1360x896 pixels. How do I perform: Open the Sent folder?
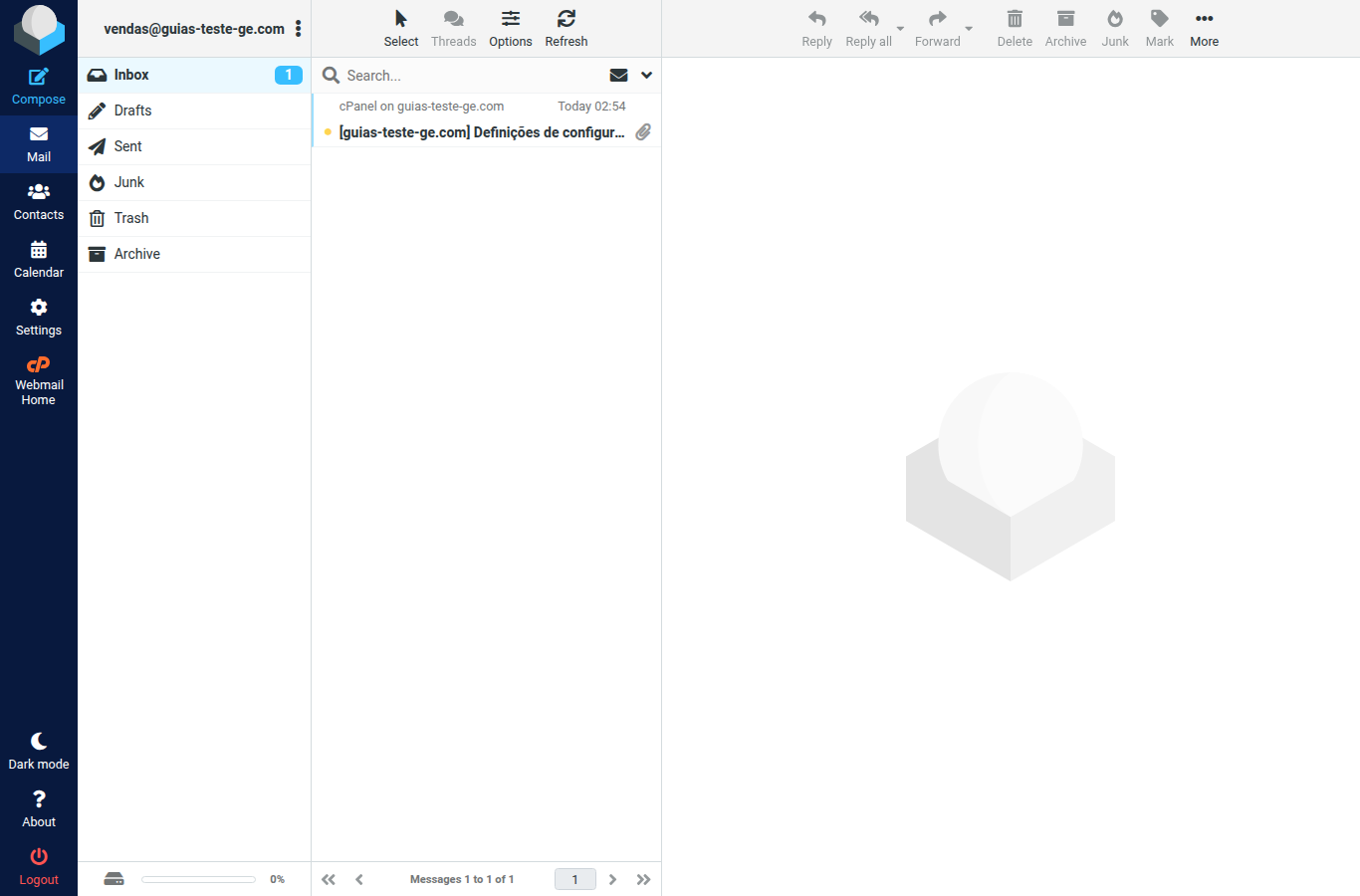[x=194, y=146]
